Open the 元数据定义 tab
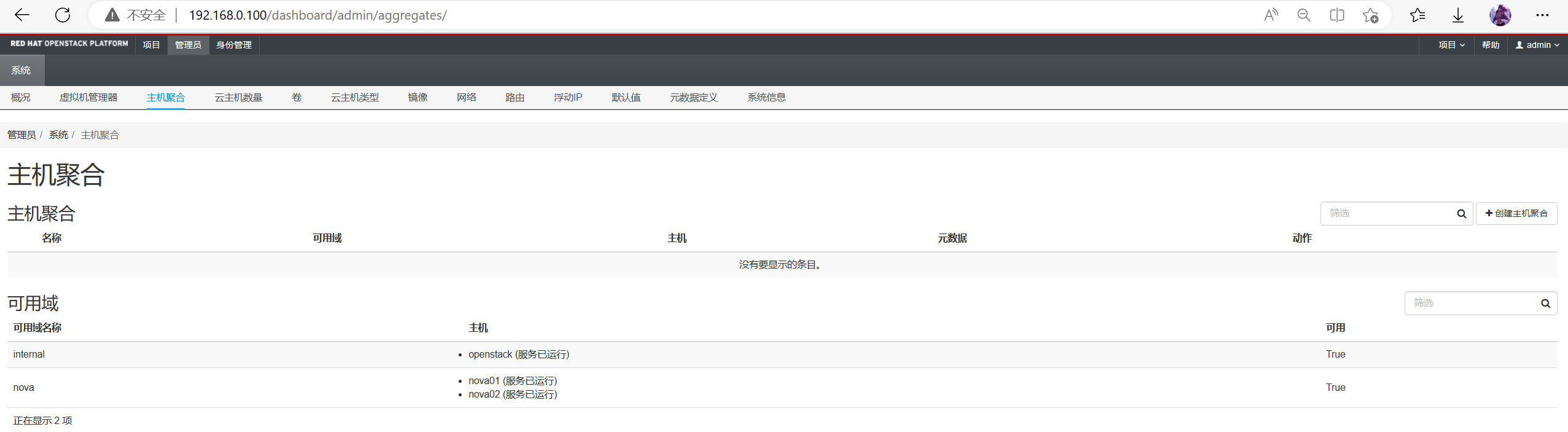 694,97
